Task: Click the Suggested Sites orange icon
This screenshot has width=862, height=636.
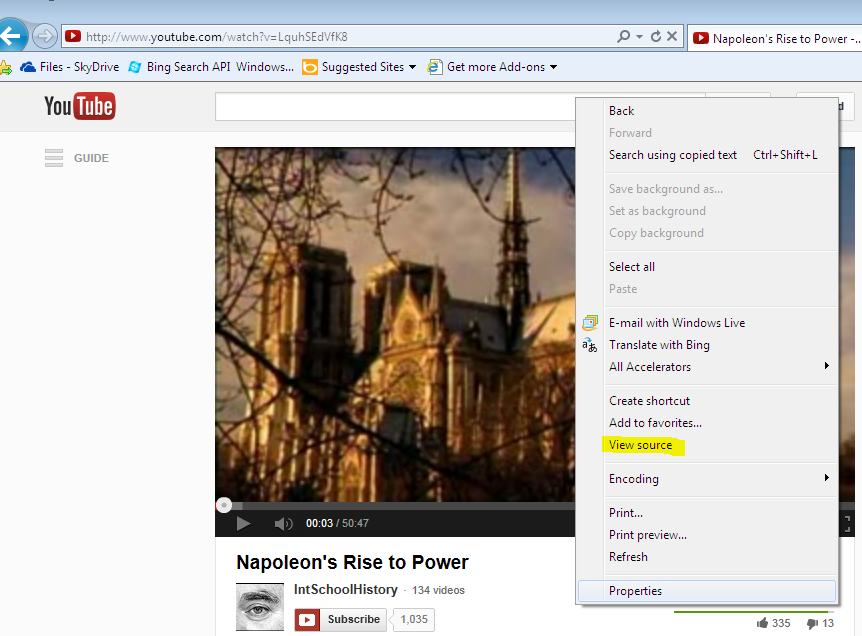Action: [310, 67]
